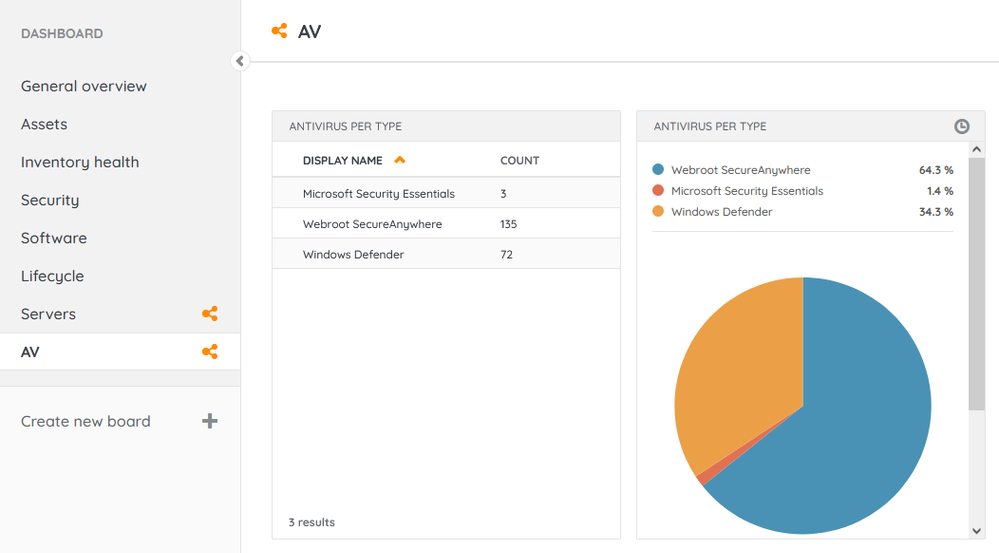Go to Inventory health board

[80, 162]
